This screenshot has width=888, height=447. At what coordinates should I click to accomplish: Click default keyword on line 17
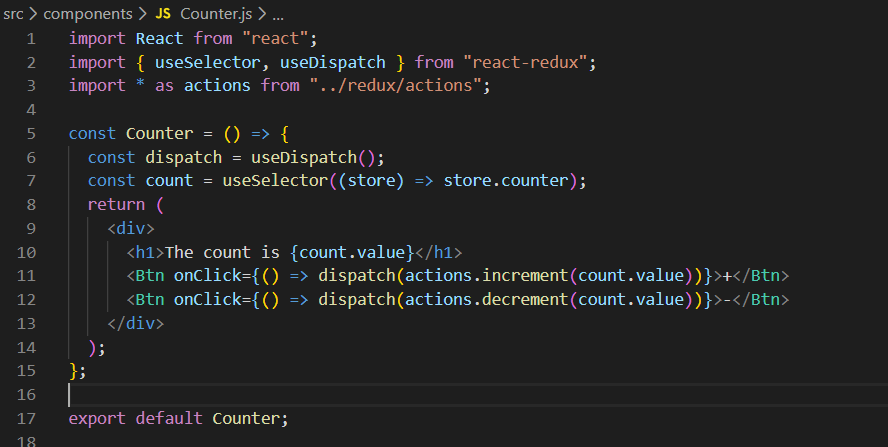169,418
